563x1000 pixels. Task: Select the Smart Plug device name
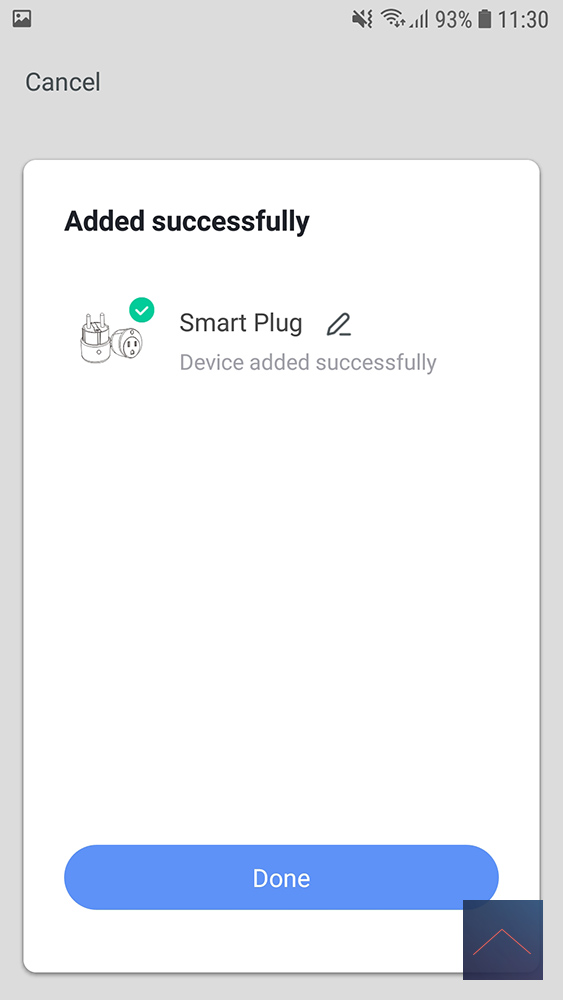(240, 323)
